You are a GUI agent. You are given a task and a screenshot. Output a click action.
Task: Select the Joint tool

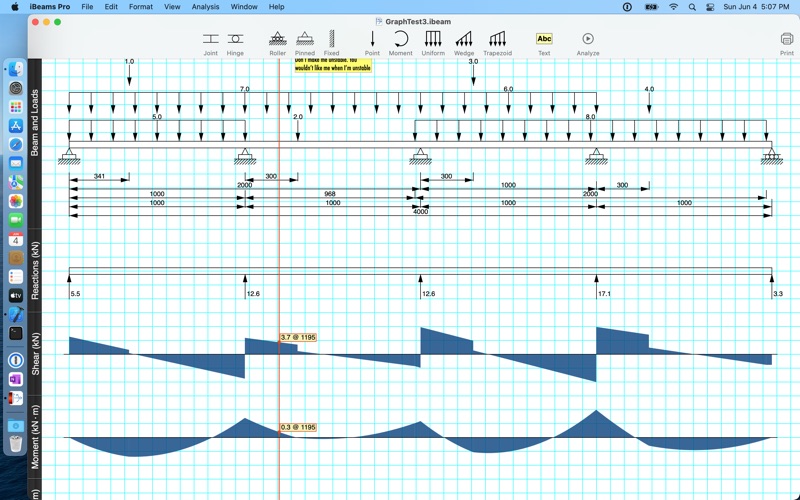pos(210,43)
